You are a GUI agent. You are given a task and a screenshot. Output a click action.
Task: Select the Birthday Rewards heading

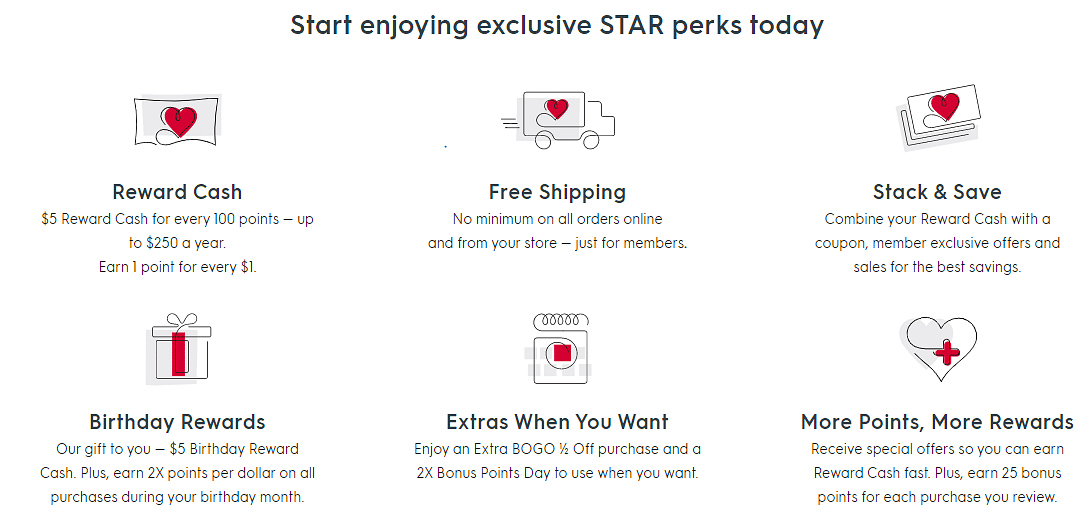(178, 421)
